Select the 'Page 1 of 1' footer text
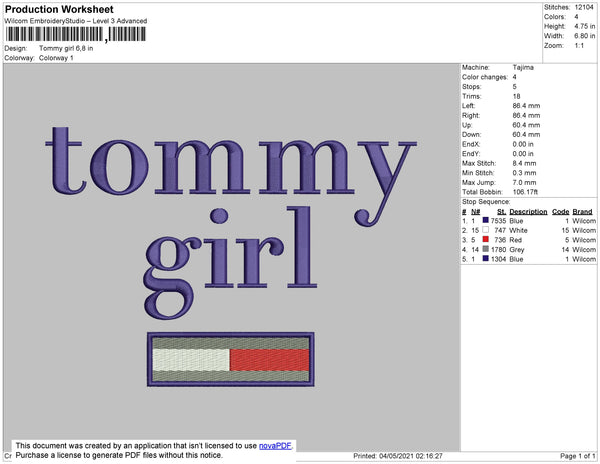This screenshot has width=600, height=464. 578,456
